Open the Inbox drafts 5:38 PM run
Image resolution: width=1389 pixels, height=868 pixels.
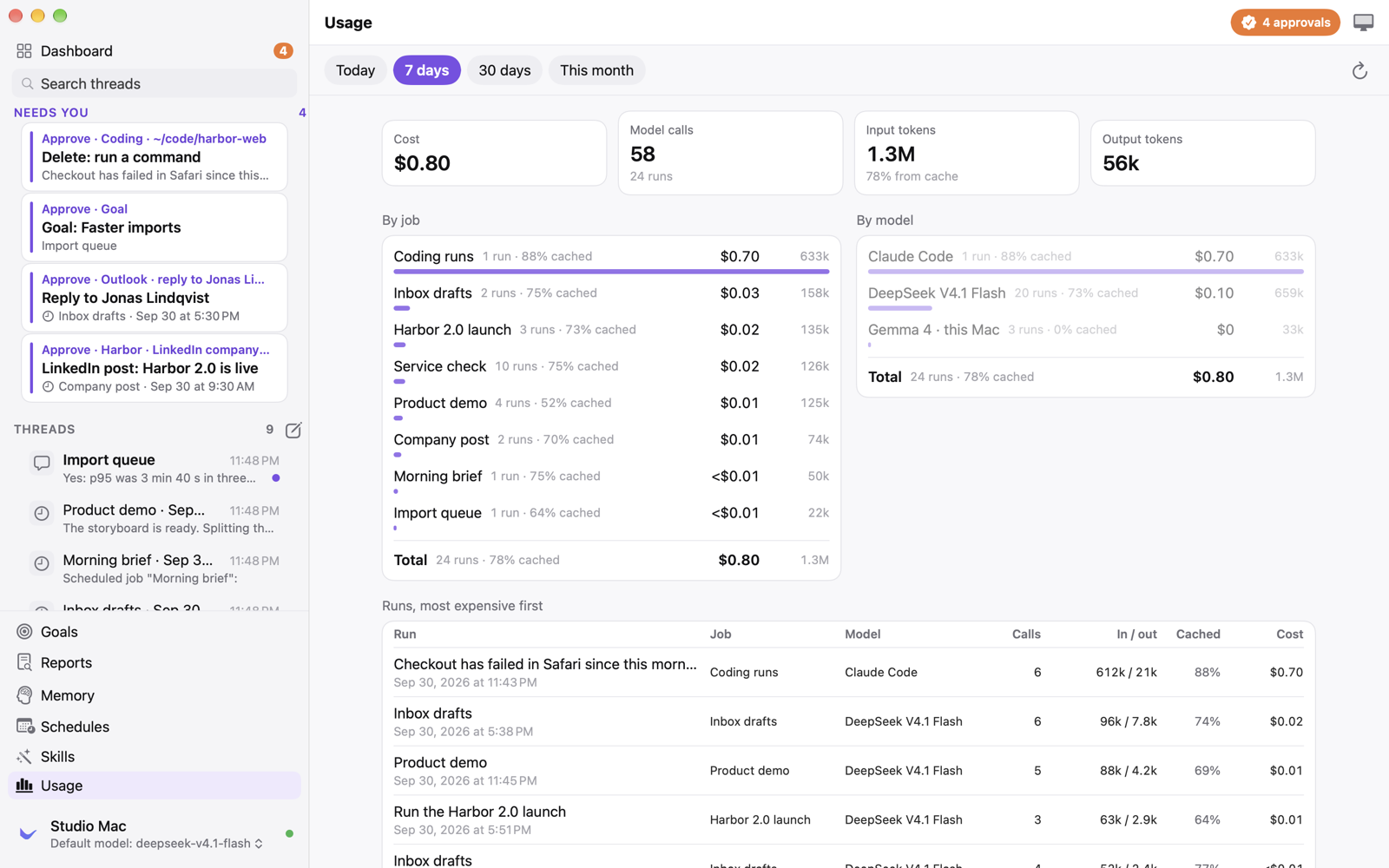tap(848, 721)
